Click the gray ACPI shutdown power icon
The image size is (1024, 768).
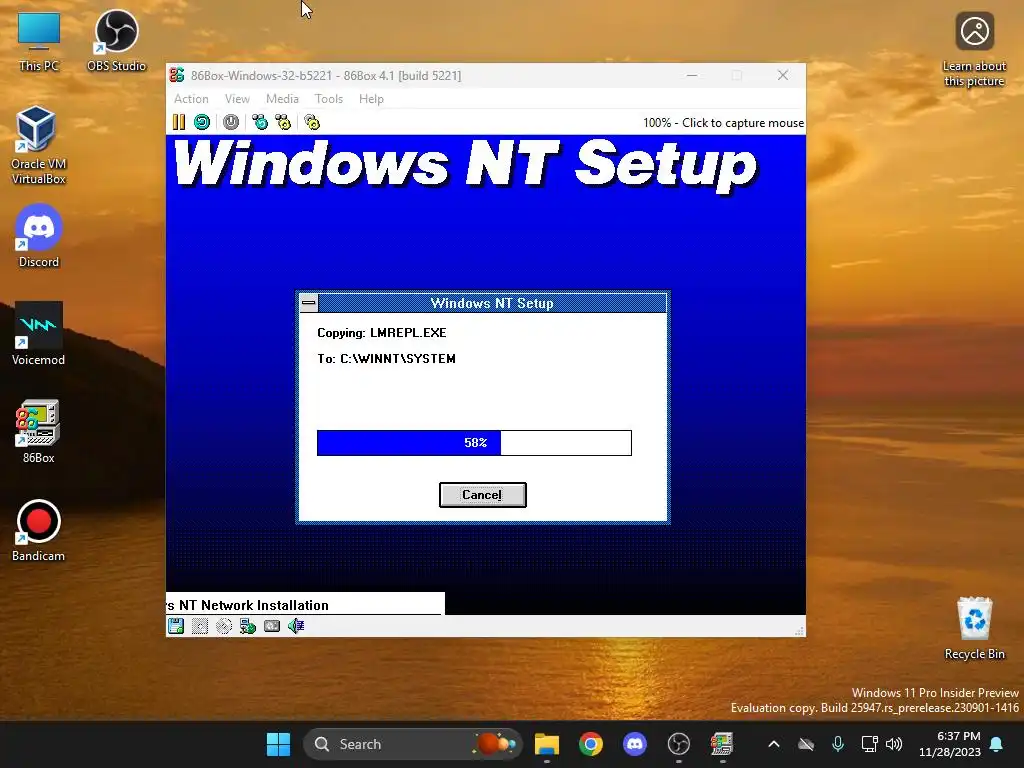(x=231, y=122)
